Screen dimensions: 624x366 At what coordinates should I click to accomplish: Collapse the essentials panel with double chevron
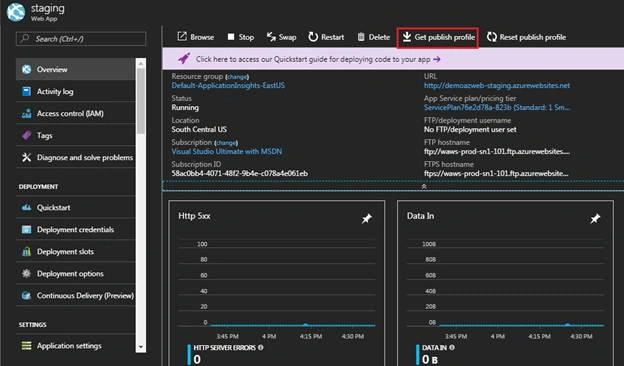pyautogui.click(x=424, y=186)
